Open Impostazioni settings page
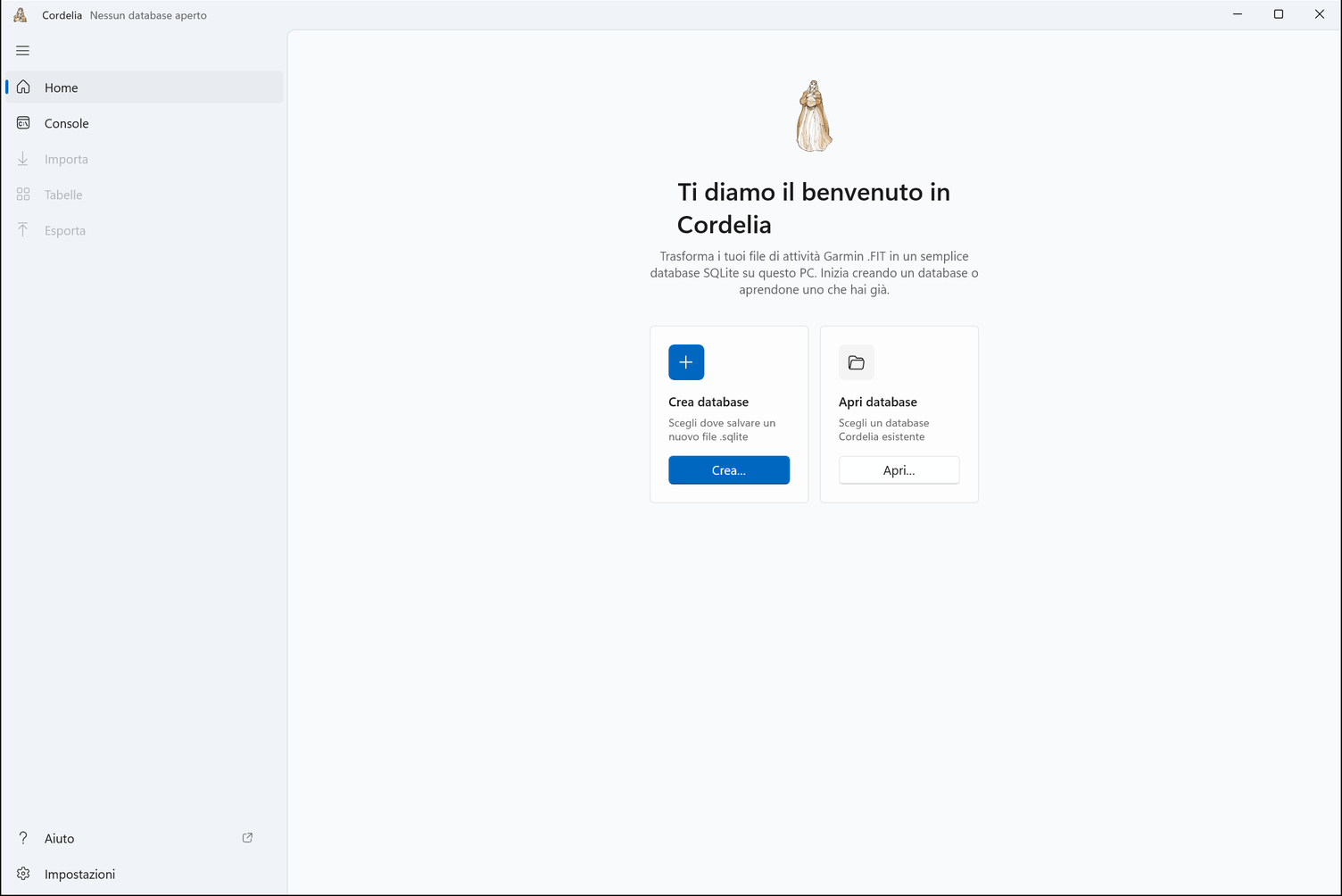 pyautogui.click(x=144, y=874)
